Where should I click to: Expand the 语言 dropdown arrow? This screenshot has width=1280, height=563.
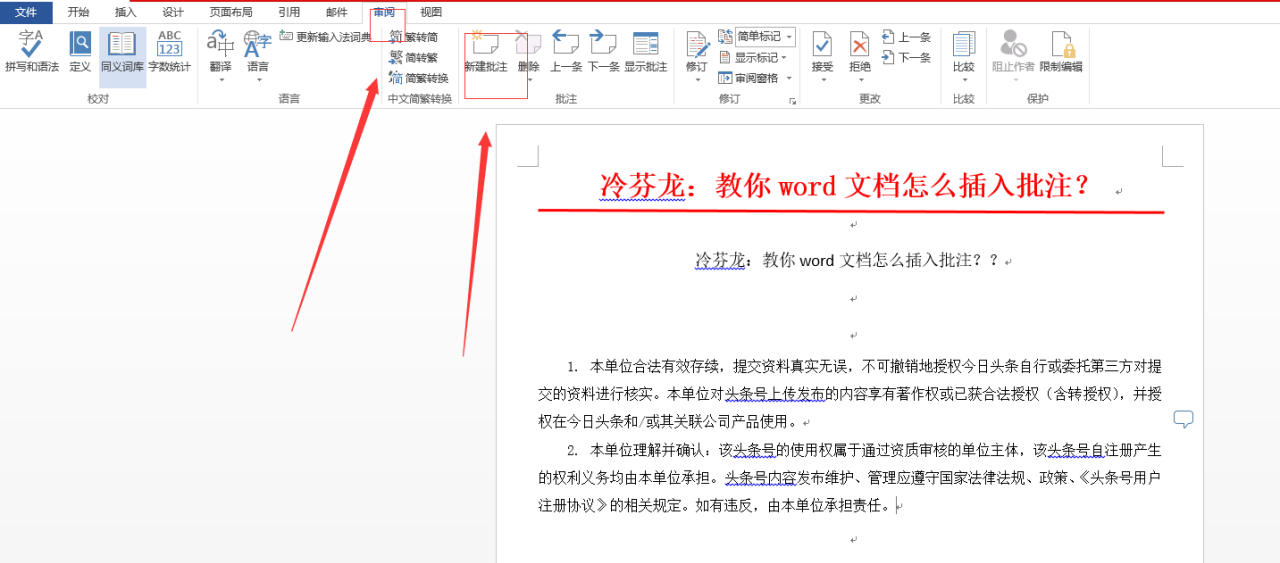point(257,79)
